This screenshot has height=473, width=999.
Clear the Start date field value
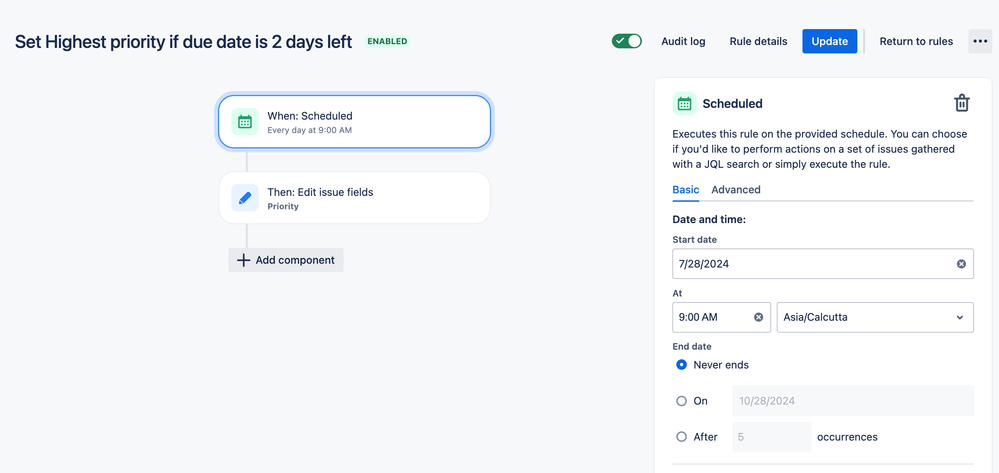tap(961, 264)
